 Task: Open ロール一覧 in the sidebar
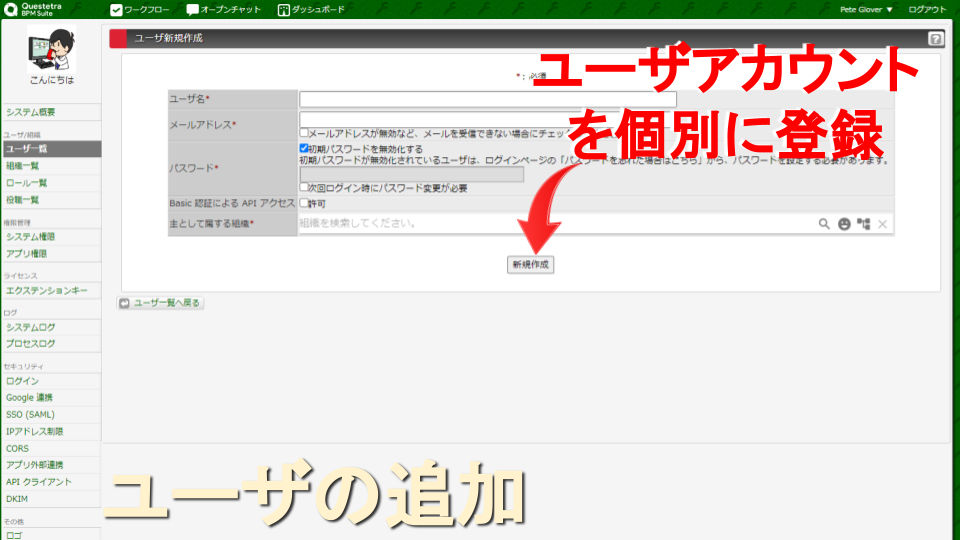tap(26, 183)
